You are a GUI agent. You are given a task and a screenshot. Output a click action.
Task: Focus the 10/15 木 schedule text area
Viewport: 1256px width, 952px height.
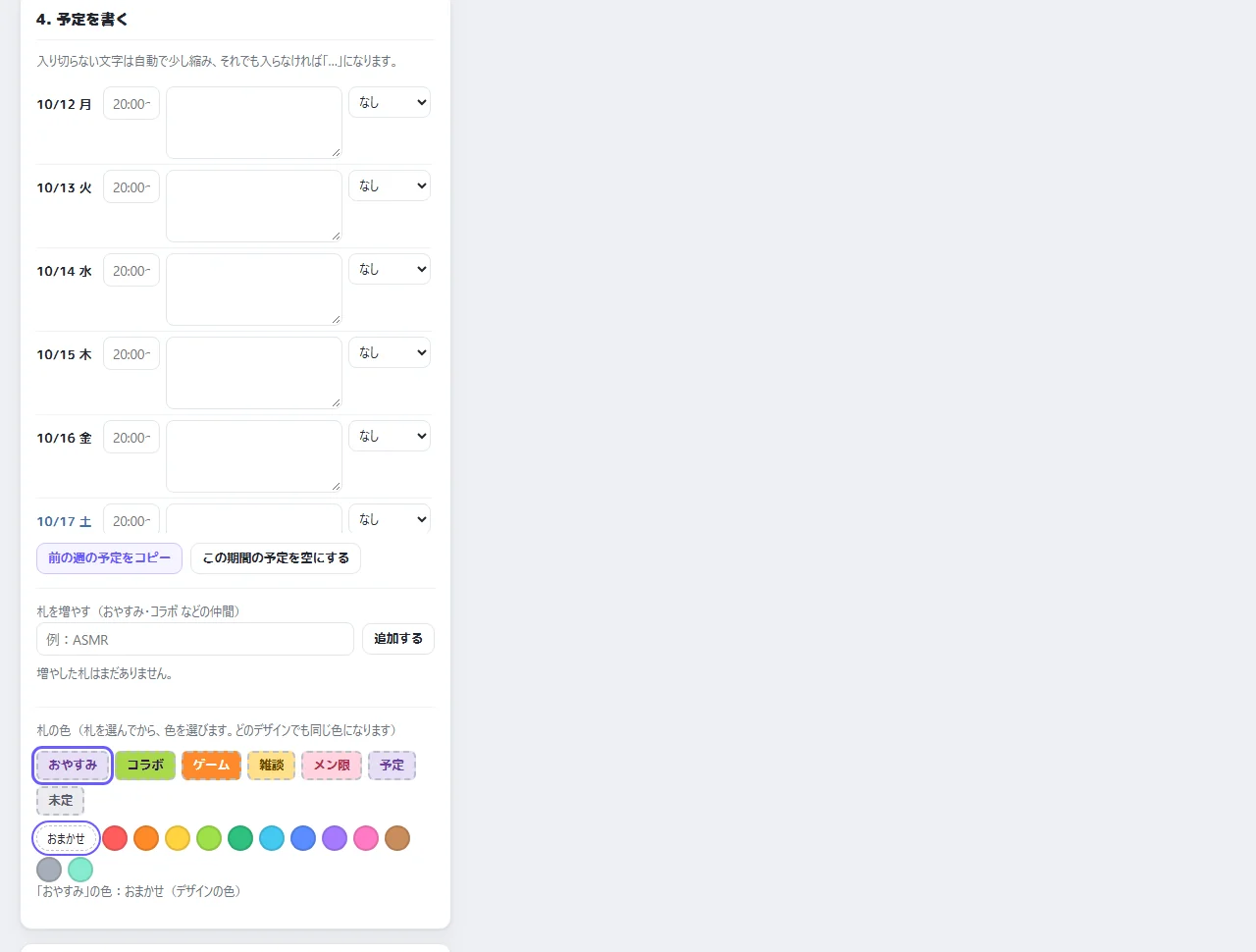pos(254,373)
